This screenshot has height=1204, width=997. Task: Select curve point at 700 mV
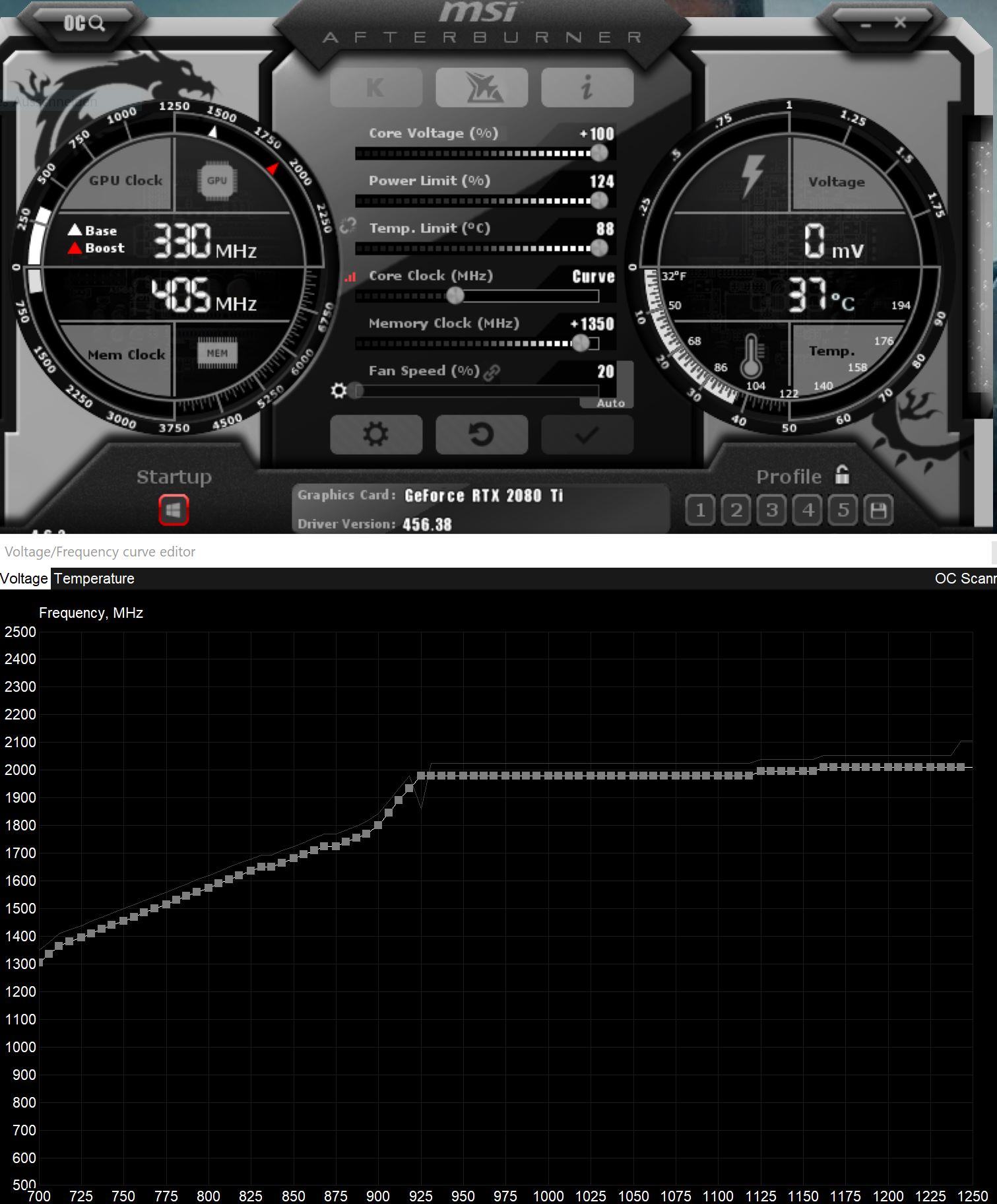[40, 962]
